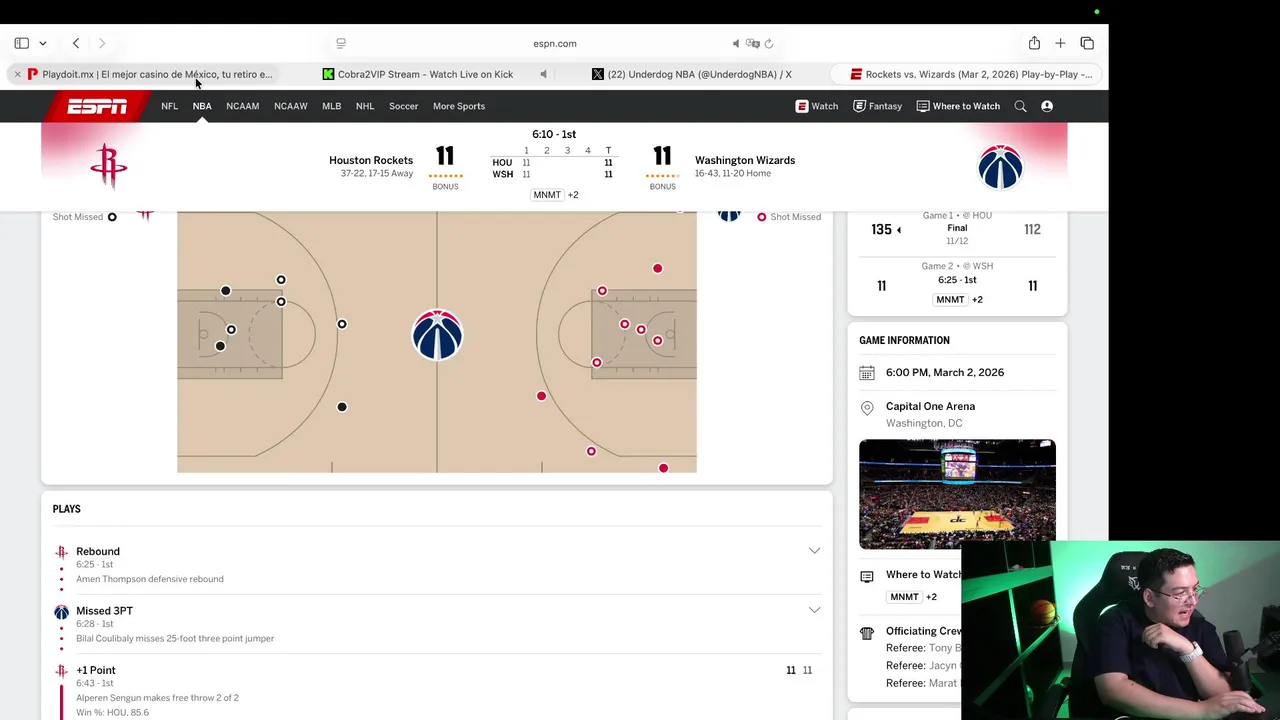
Task: Open the Share icon in Safari's toolbar
Action: 1034,43
